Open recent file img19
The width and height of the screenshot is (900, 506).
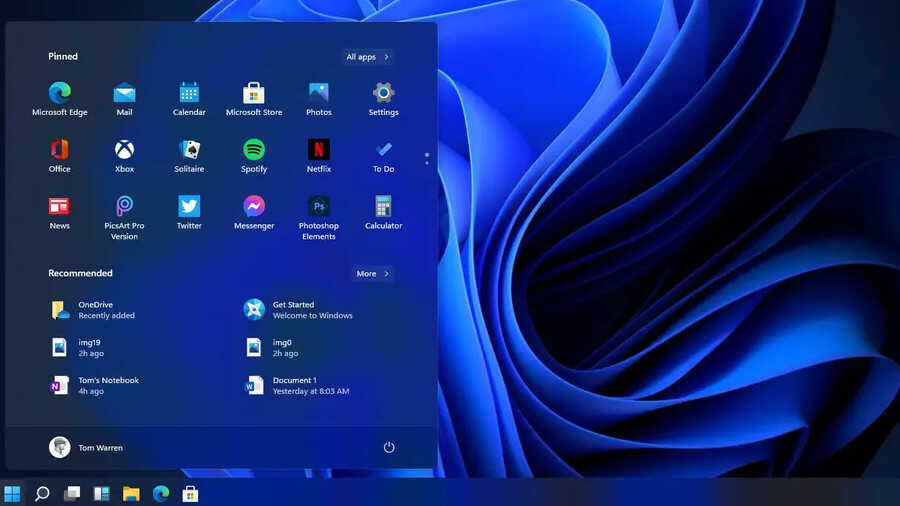[x=77, y=348]
